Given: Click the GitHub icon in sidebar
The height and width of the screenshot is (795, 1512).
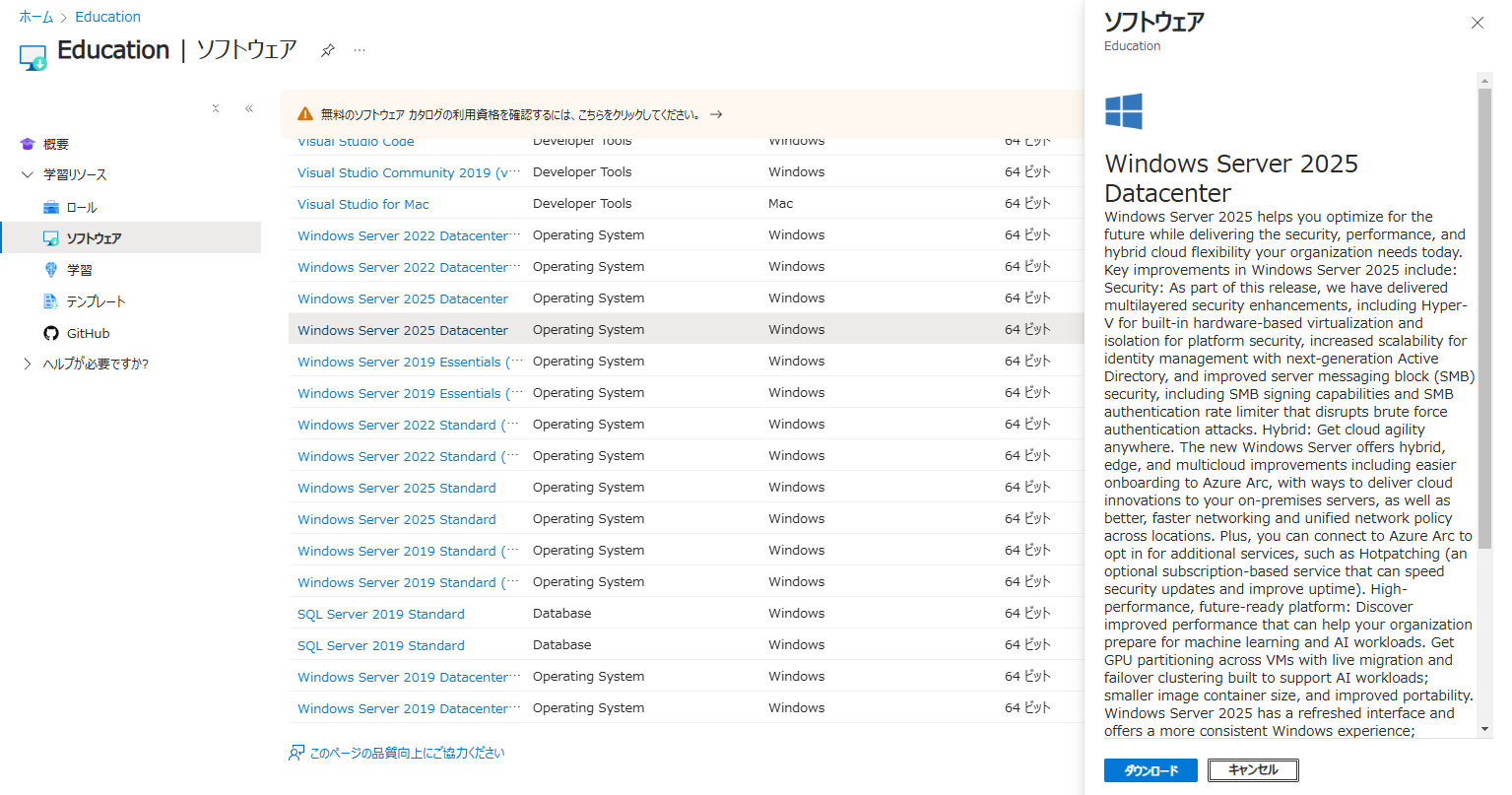Looking at the screenshot, I should point(51,333).
